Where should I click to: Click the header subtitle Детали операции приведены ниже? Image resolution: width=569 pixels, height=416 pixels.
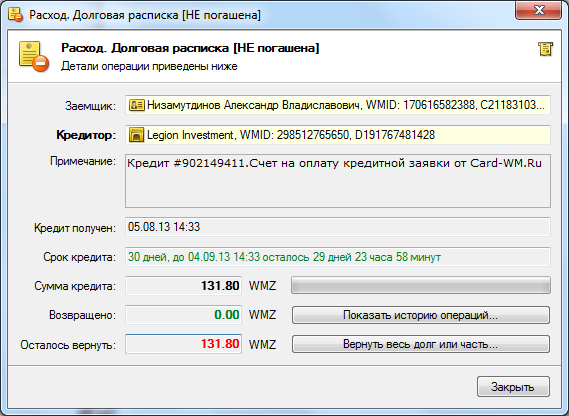click(149, 66)
